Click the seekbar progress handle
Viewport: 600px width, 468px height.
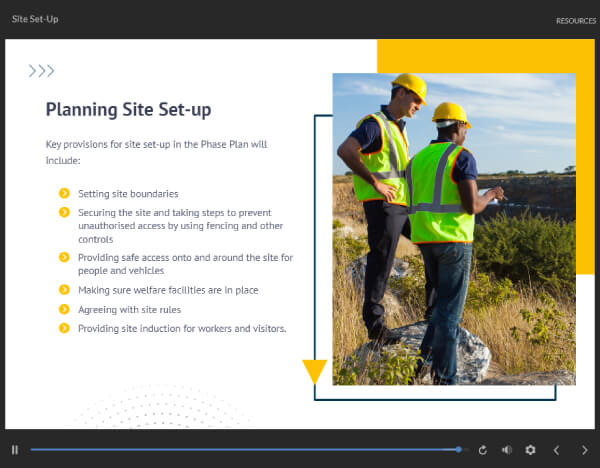click(x=458, y=450)
